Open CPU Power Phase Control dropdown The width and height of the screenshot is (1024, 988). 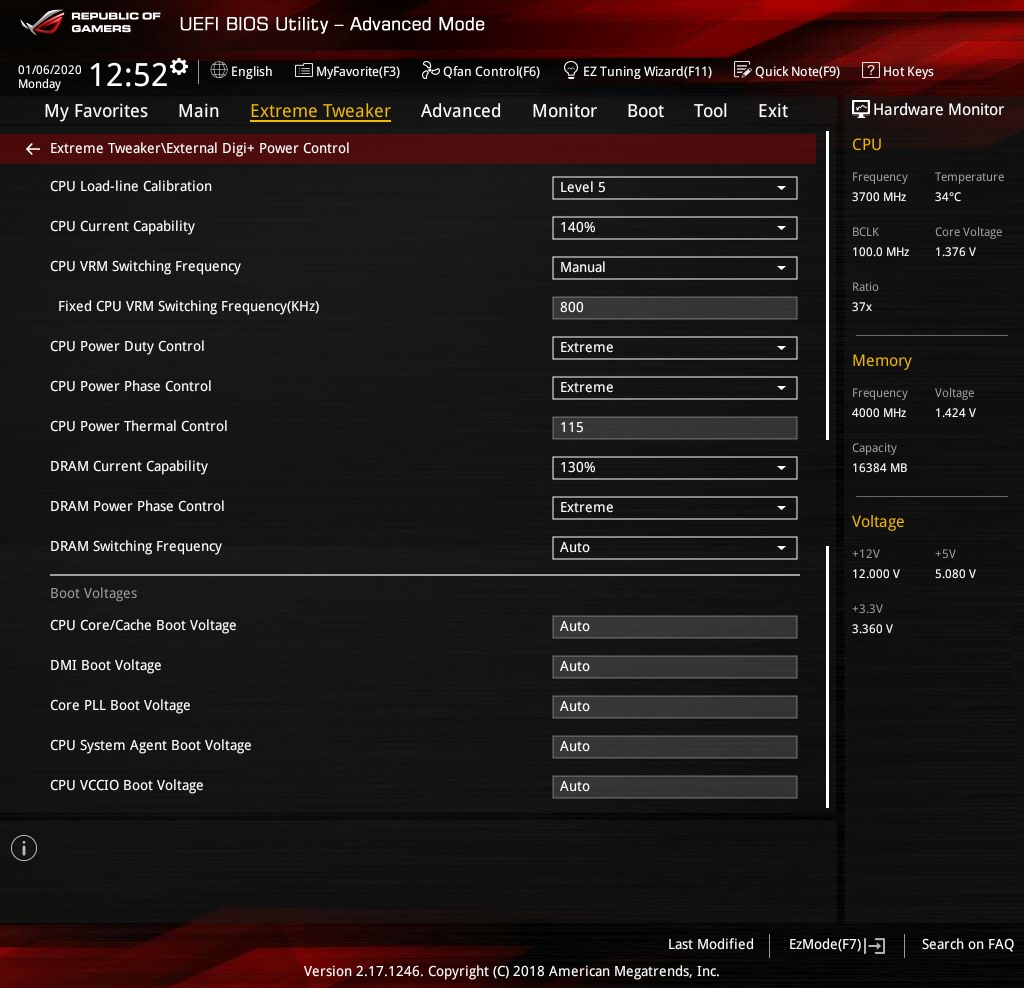coord(675,388)
